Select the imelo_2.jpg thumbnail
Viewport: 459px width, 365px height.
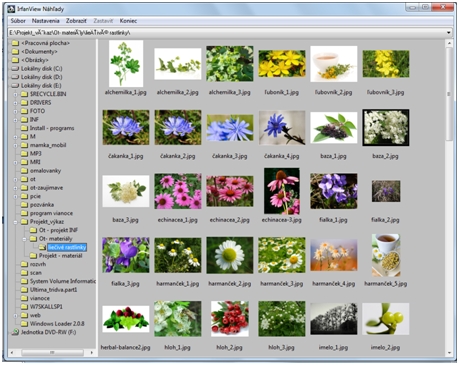[386, 319]
